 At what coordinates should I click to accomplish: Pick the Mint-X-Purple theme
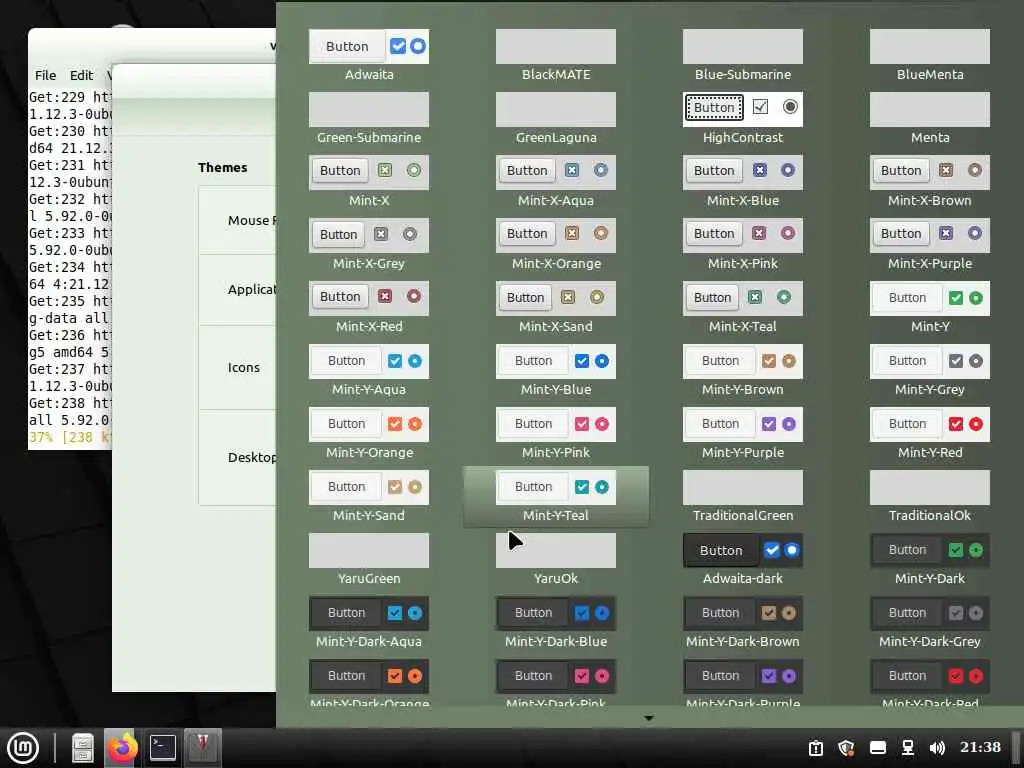(930, 244)
